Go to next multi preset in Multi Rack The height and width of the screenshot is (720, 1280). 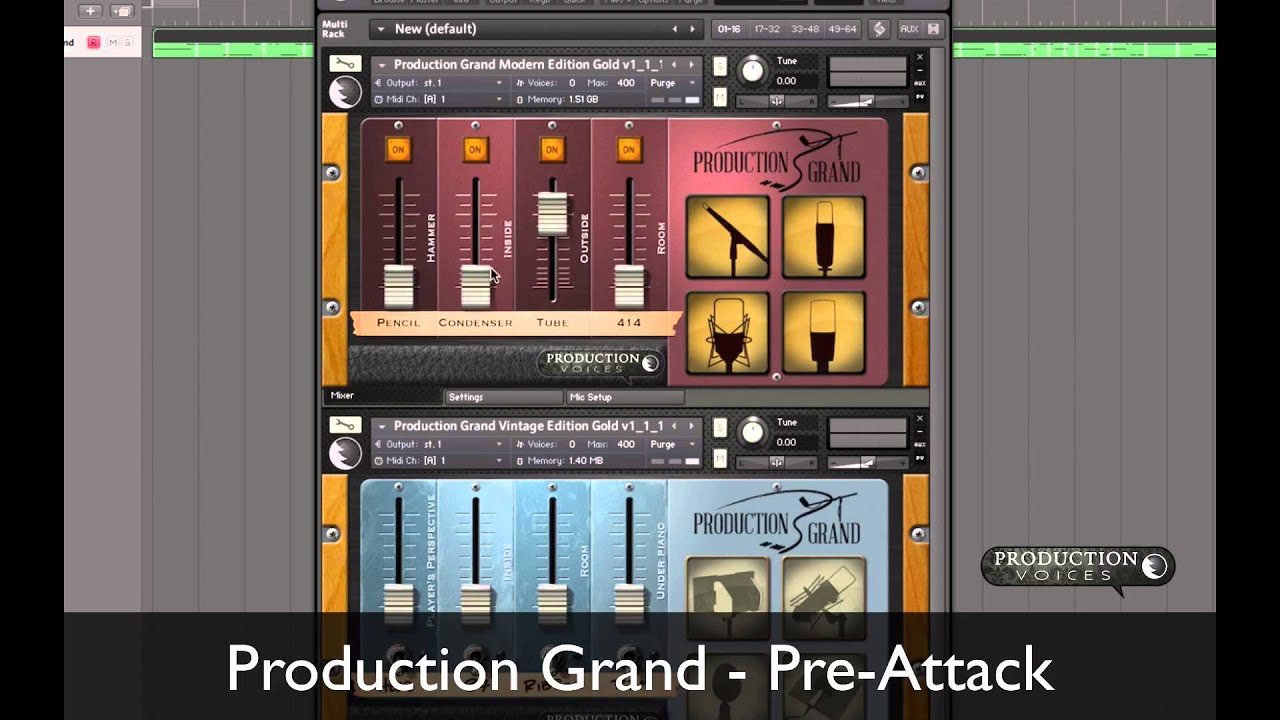tap(692, 29)
